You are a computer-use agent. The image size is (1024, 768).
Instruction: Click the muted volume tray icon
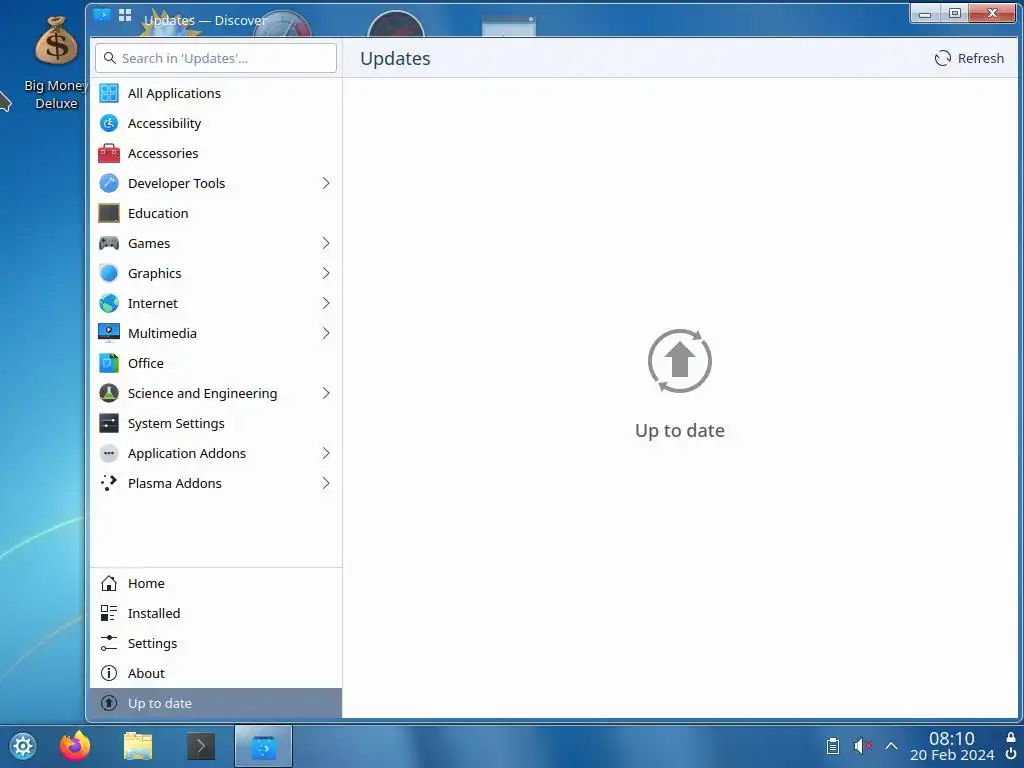point(863,746)
